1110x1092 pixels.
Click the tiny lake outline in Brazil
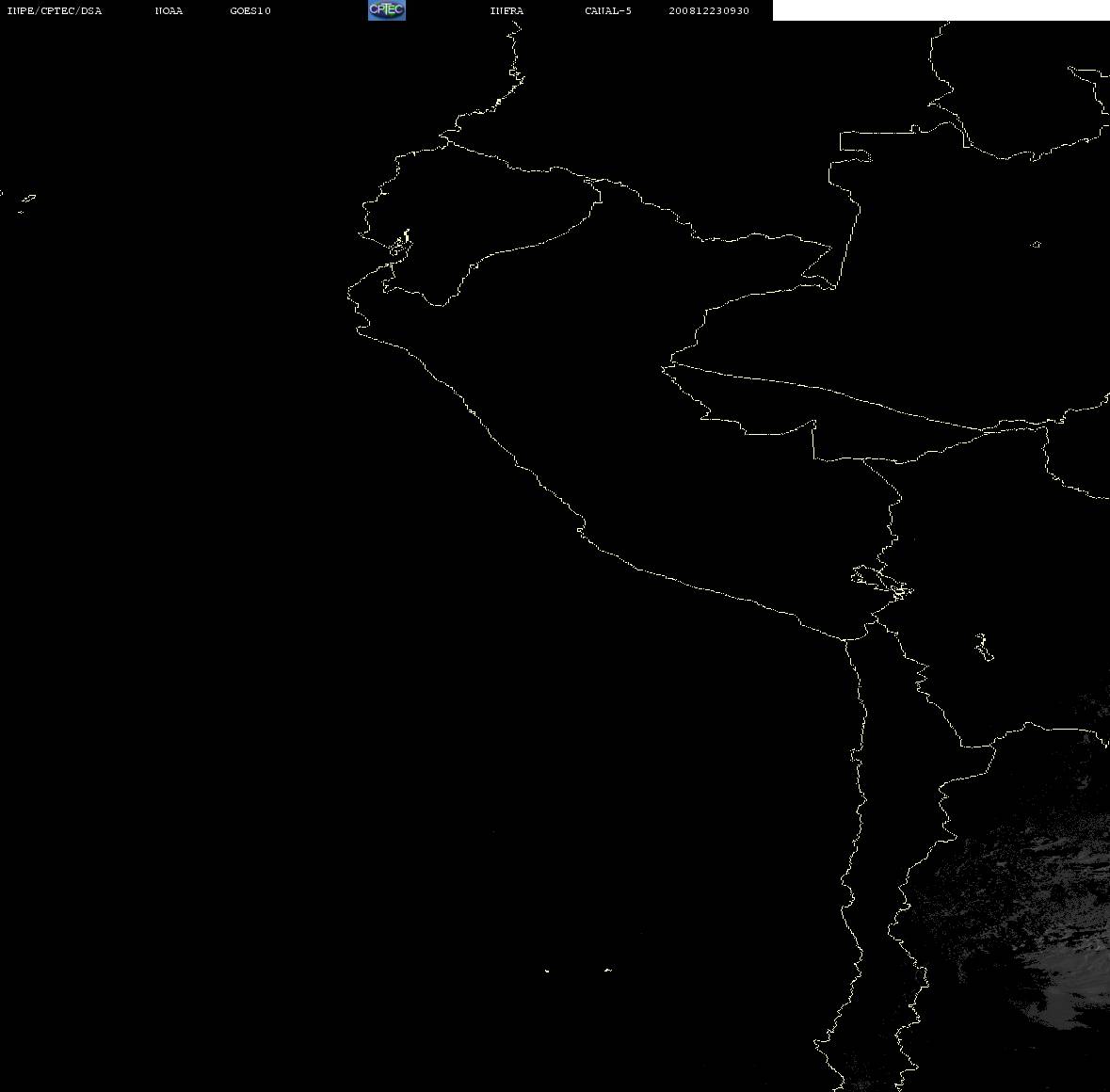[x=1036, y=244]
